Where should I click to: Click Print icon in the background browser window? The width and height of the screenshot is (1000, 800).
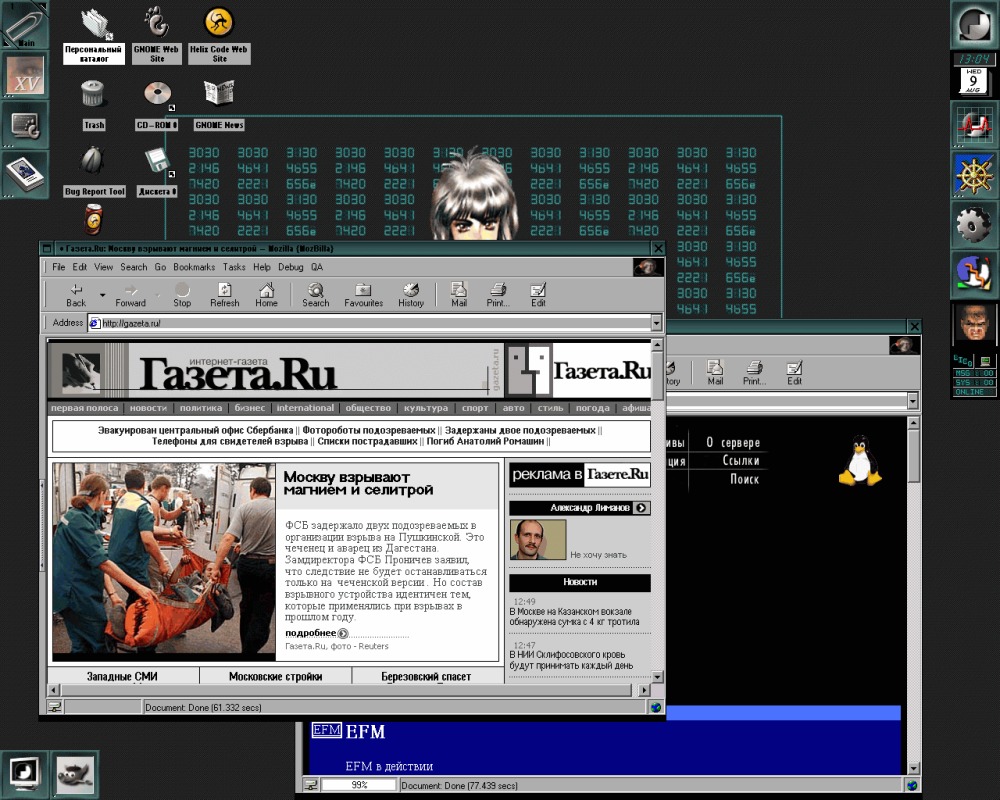[754, 373]
